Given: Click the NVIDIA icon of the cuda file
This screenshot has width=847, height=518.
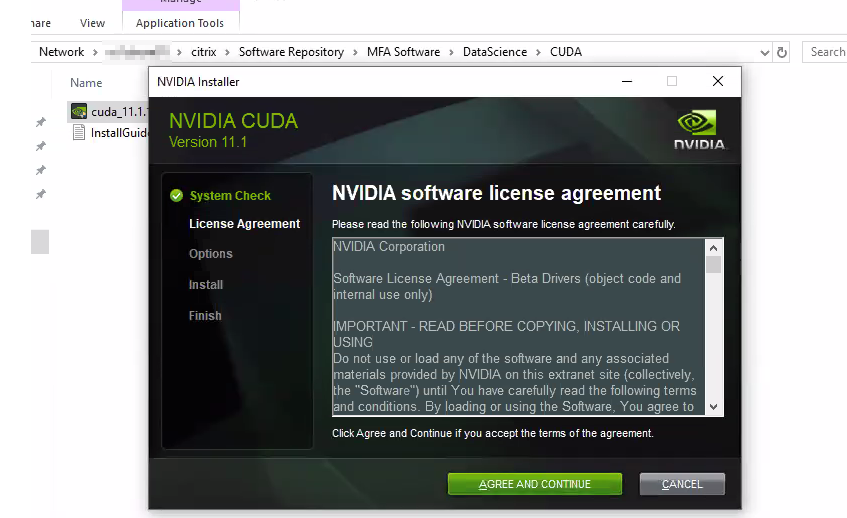Looking at the screenshot, I should pos(79,112).
